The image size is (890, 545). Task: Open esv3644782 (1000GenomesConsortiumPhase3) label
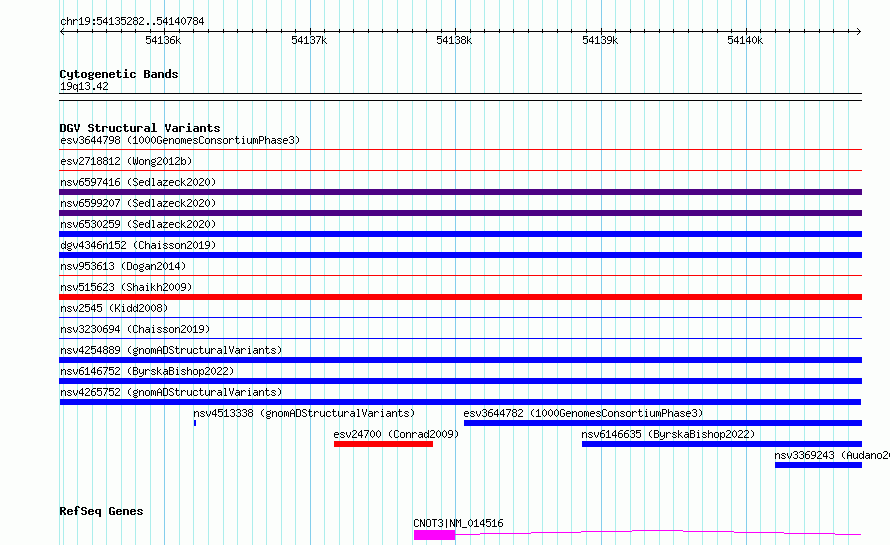point(583,413)
